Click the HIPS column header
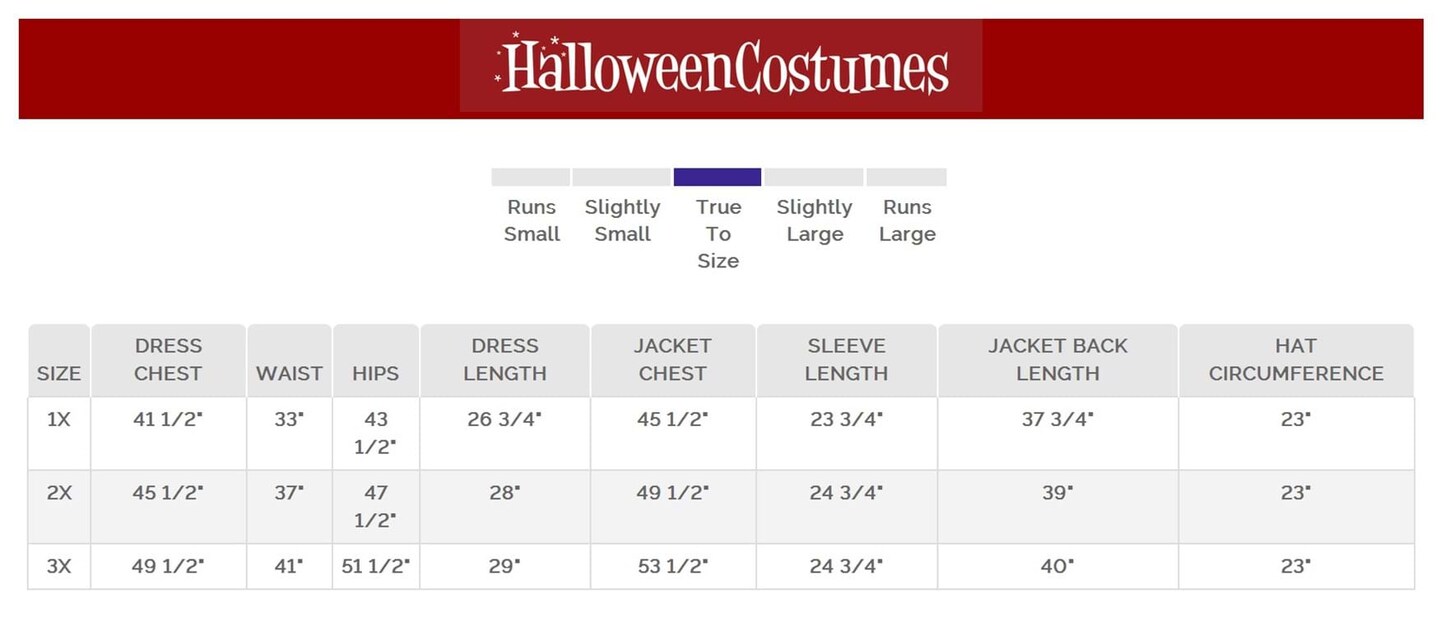Viewport: 1440px width, 617px height. (x=375, y=373)
